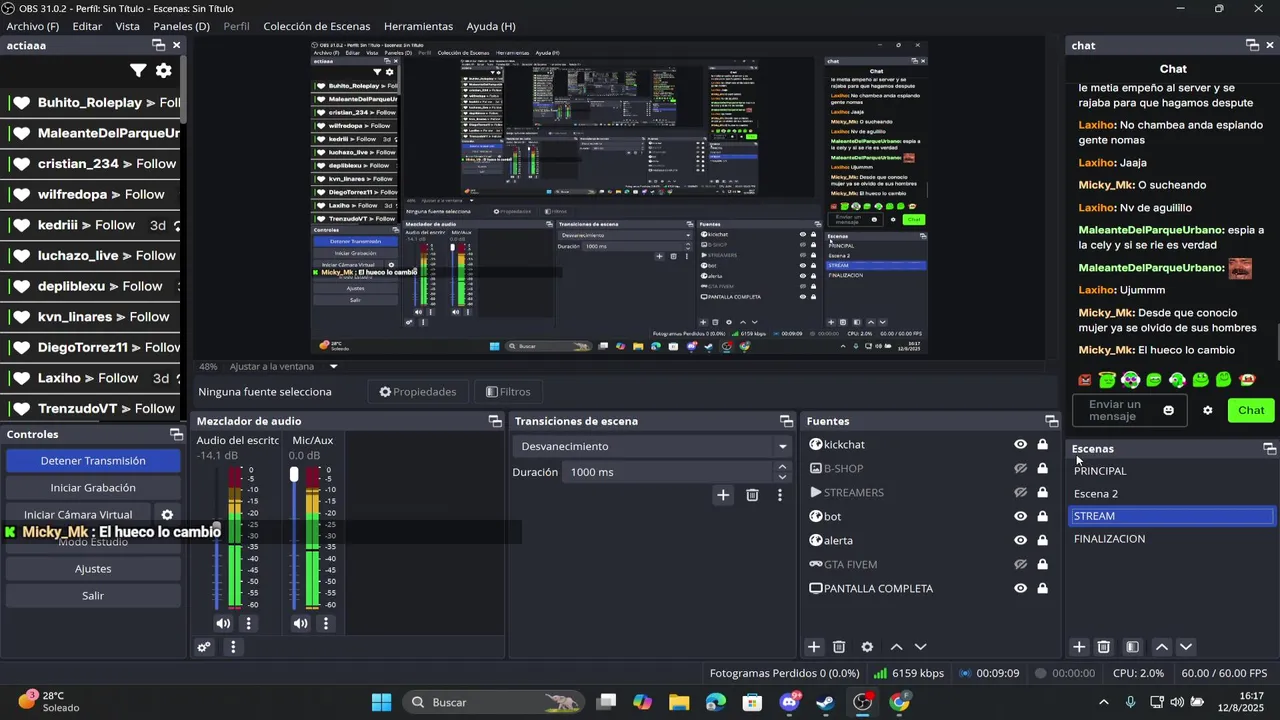Mute Mic/Aux speaker icon
The image size is (1280, 720).
[301, 623]
